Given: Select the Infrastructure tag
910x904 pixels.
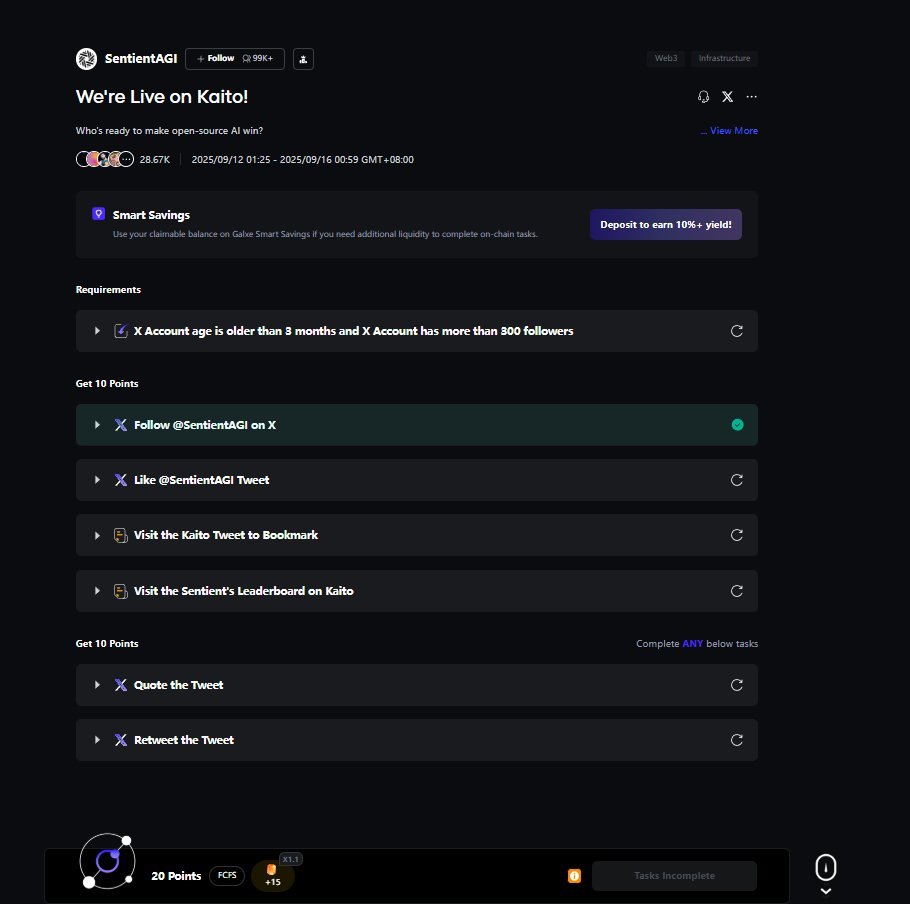Looking at the screenshot, I should (x=724, y=58).
